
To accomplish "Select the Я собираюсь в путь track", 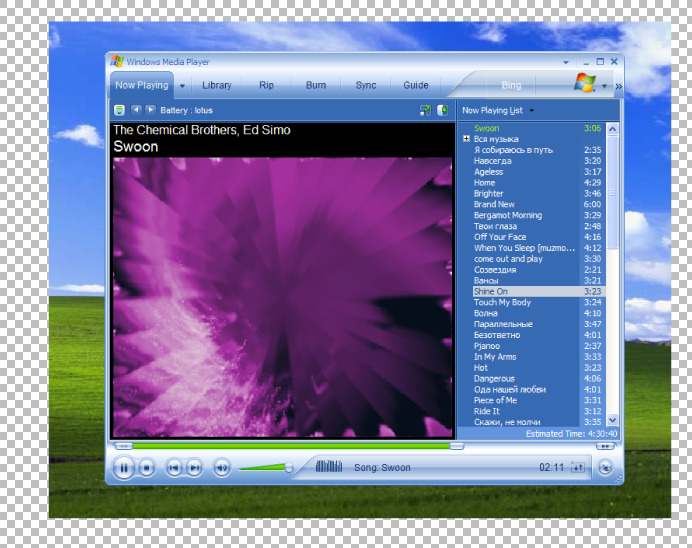I will 537,150.
